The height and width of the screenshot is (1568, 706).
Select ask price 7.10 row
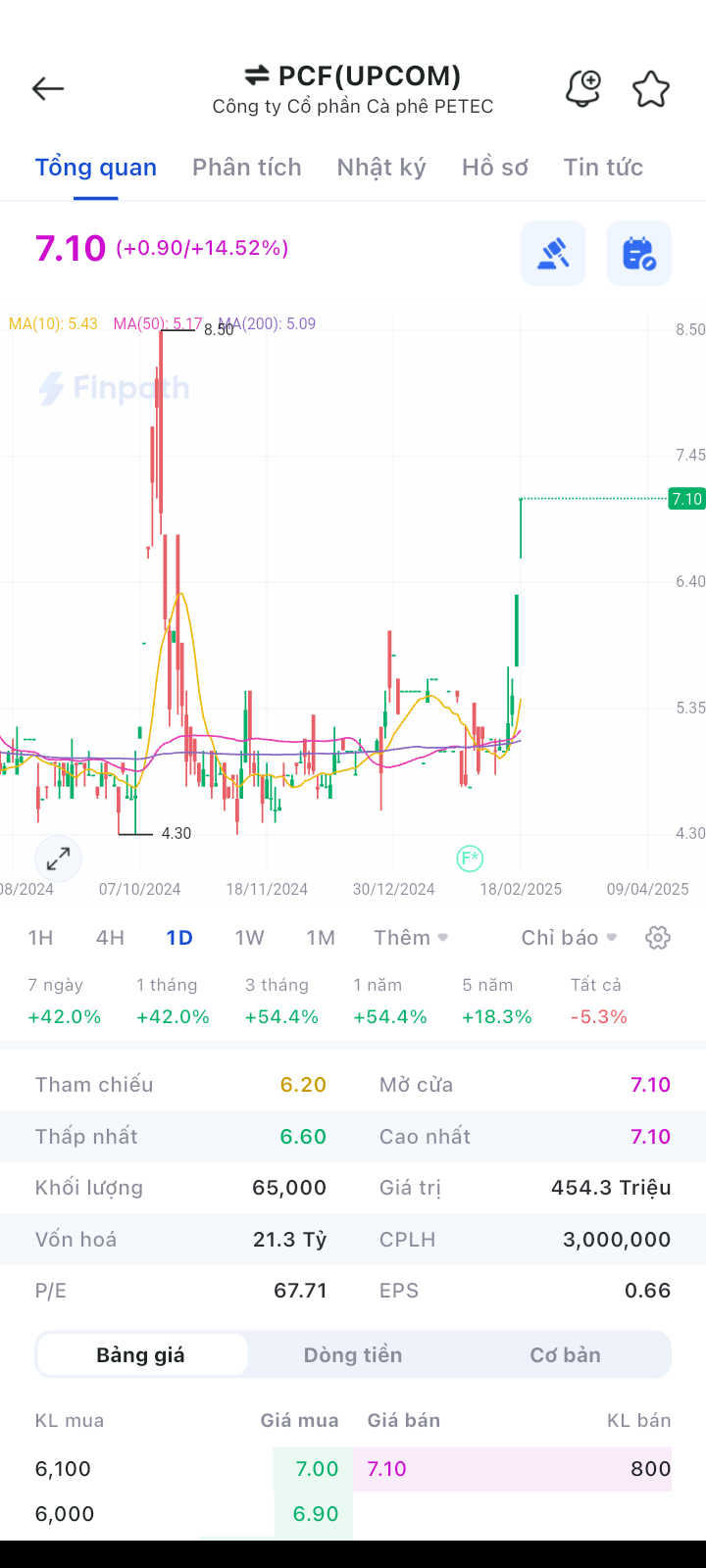click(512, 1469)
